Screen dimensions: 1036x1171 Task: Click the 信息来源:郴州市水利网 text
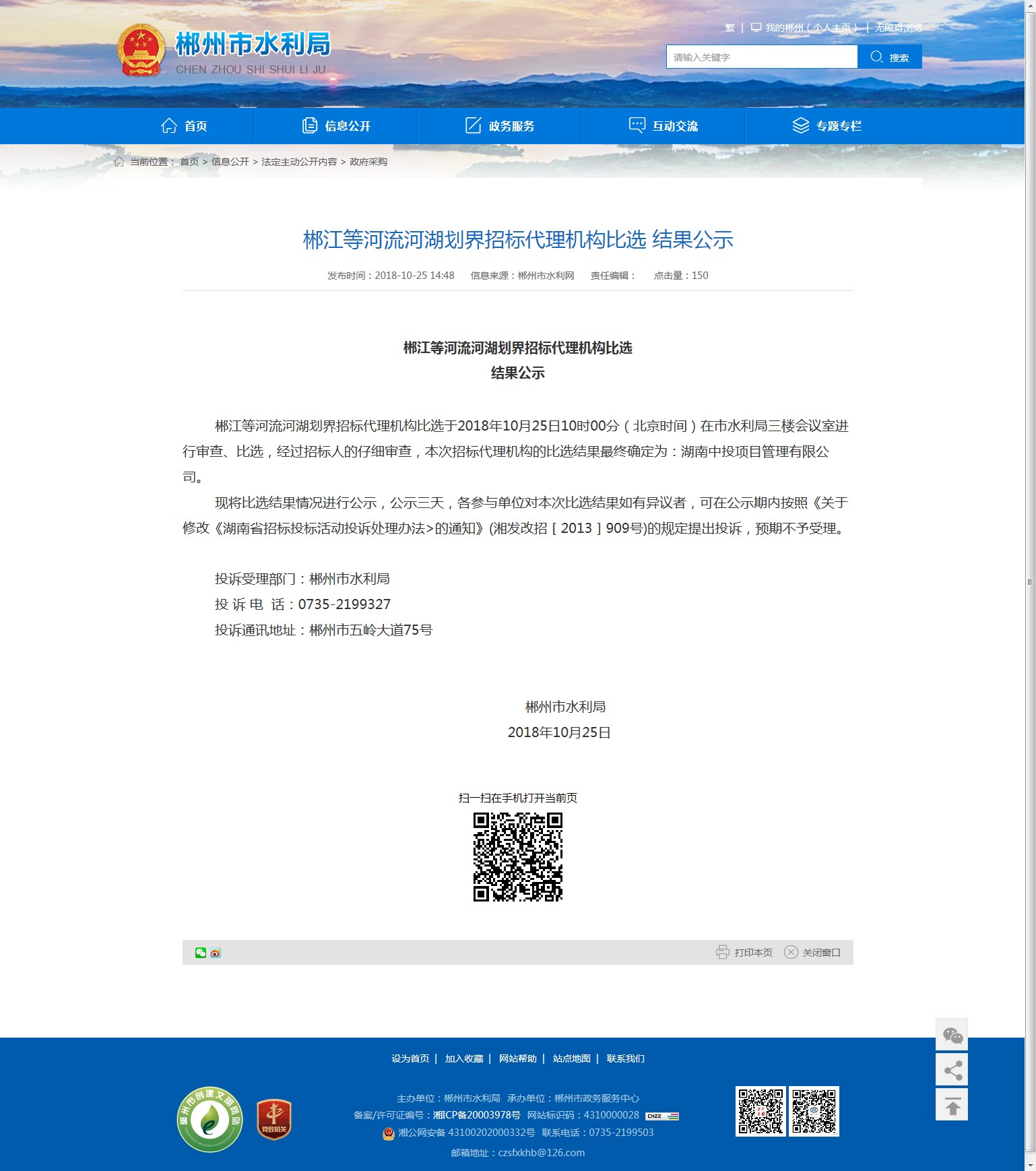click(523, 276)
